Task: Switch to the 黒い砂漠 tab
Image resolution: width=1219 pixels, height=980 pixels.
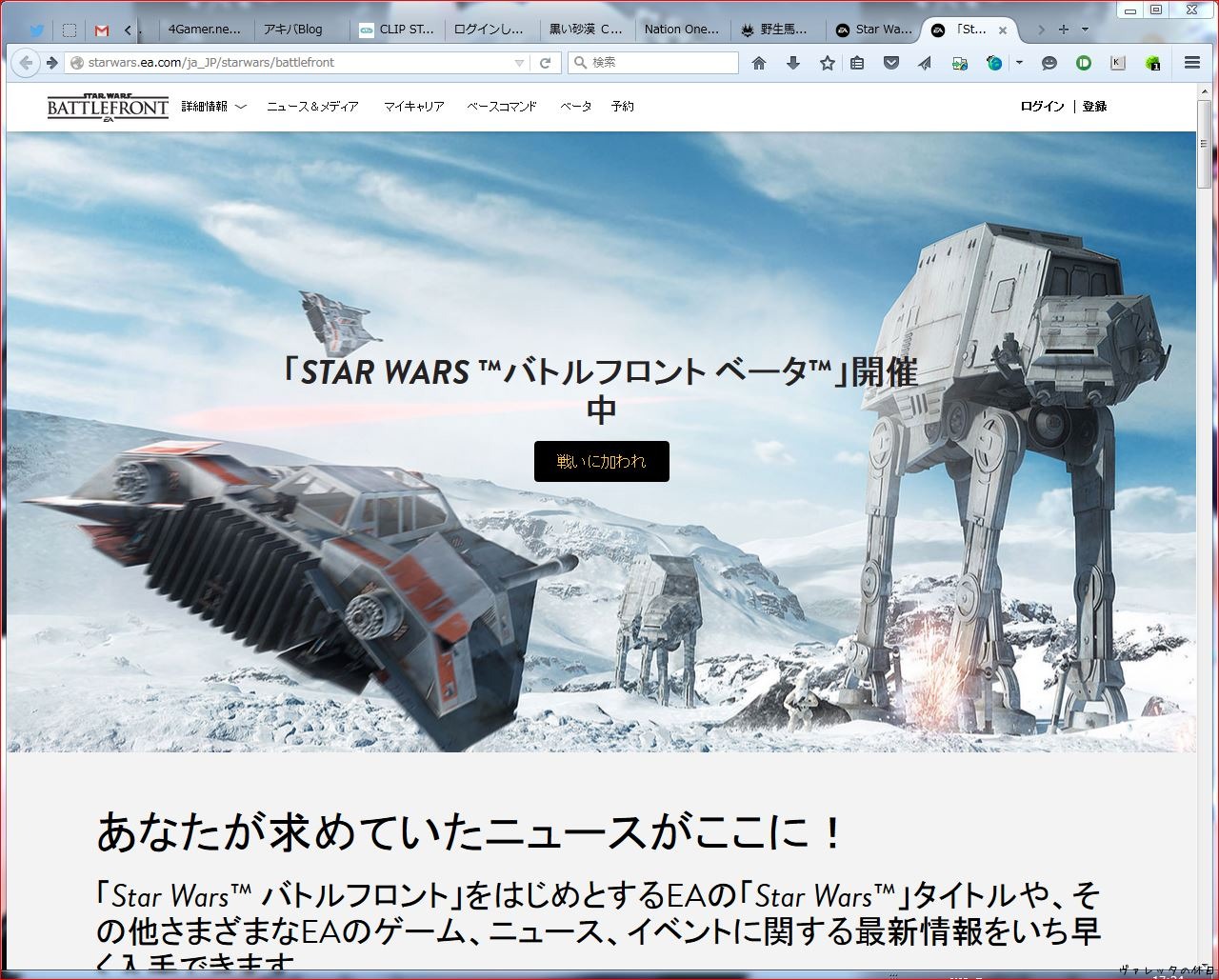Action: point(587,30)
